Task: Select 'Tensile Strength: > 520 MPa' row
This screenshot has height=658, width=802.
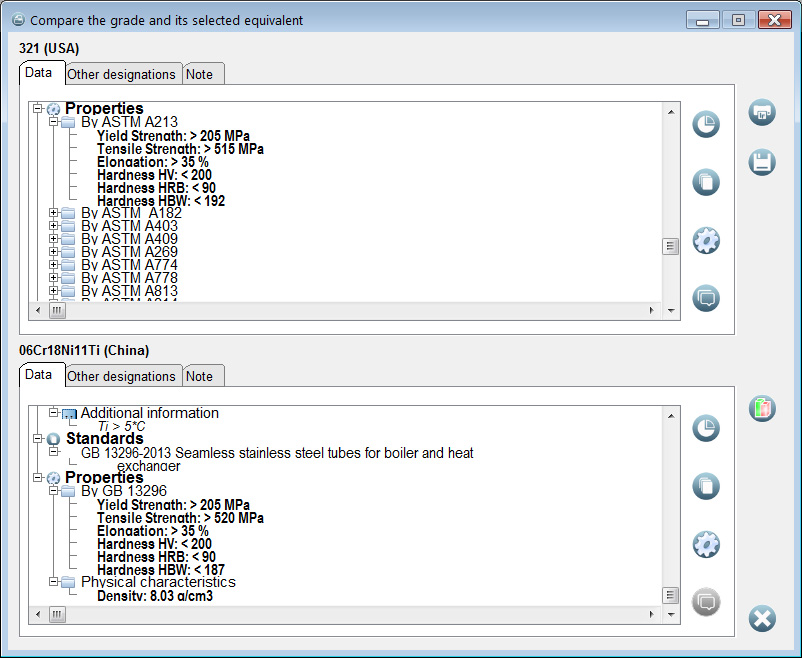Action: pos(180,518)
